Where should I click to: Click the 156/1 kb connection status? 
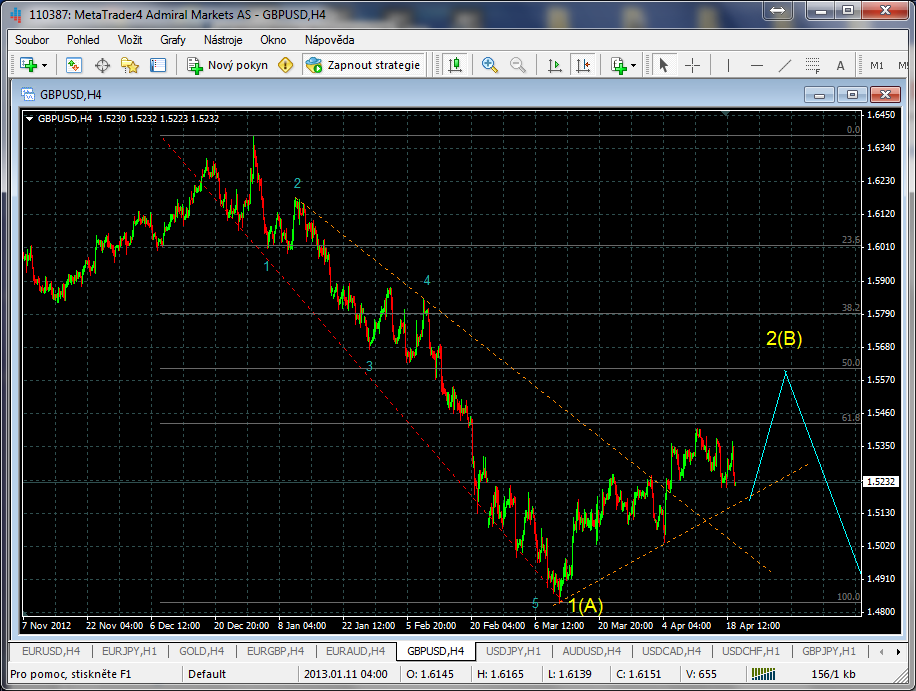pos(833,674)
